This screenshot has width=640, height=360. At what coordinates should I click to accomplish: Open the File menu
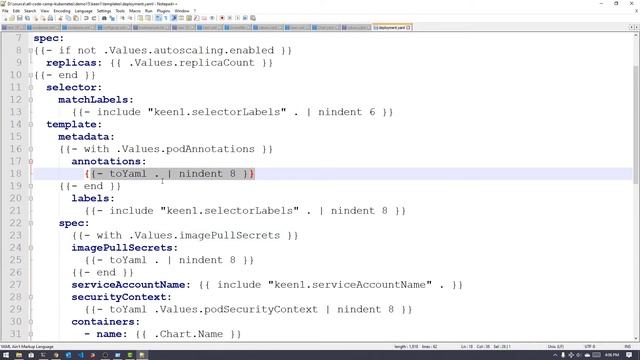(x=5, y=11)
